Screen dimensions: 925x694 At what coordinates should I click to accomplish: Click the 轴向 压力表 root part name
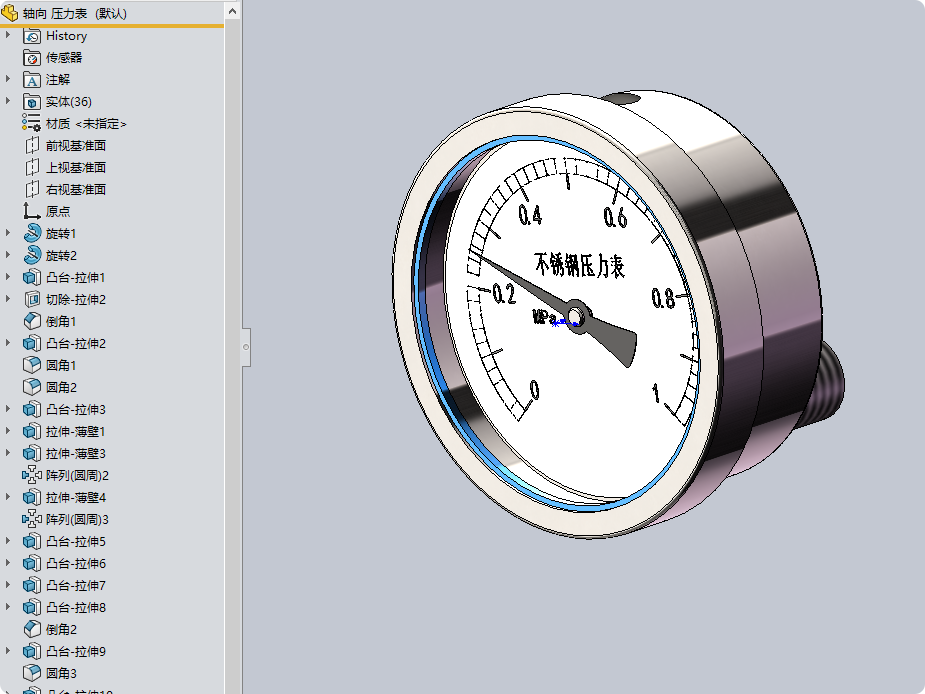click(74, 13)
